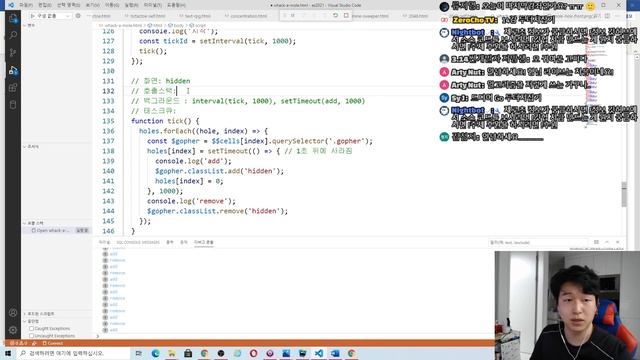The height and width of the screenshot is (360, 640).
Task: Open the 파일(F) File menu
Action: coord(26,5)
